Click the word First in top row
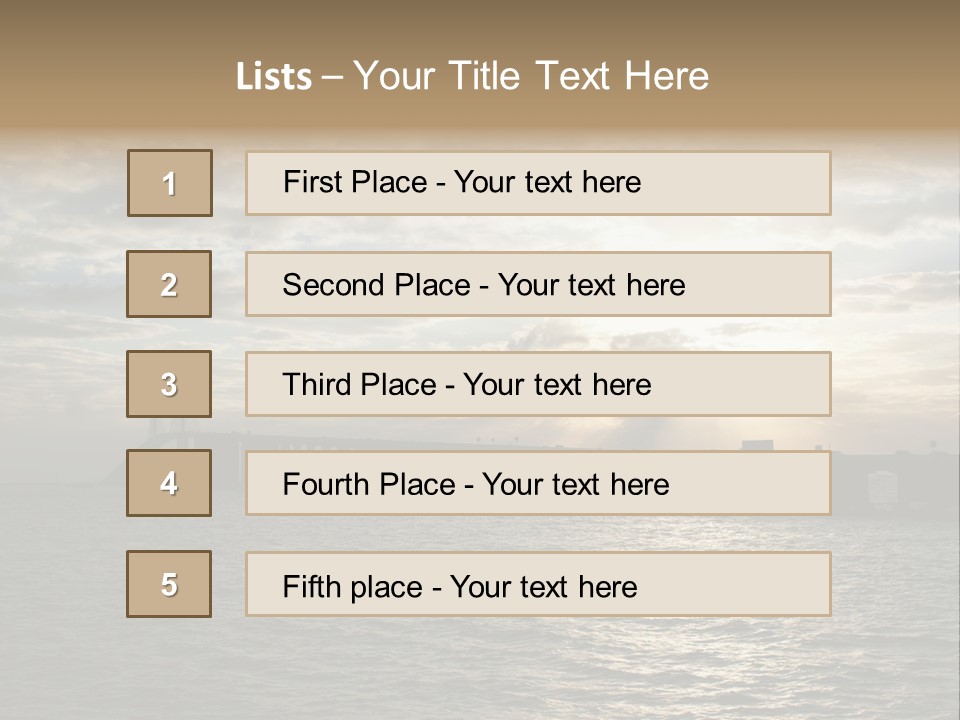This screenshot has height=720, width=960. coord(311,182)
